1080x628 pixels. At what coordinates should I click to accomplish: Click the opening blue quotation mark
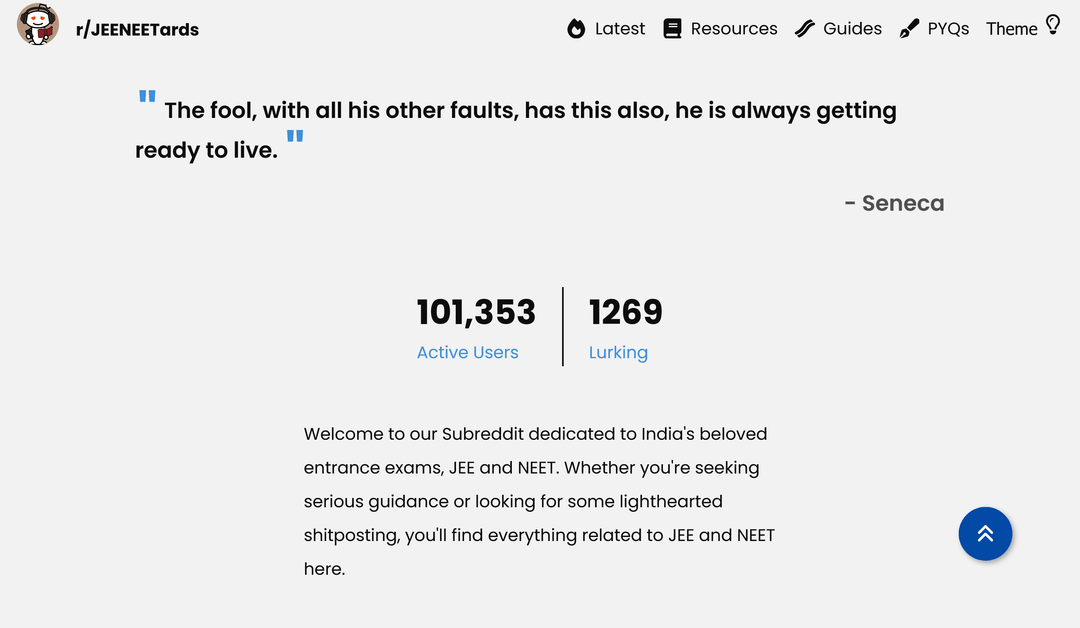pyautogui.click(x=147, y=97)
